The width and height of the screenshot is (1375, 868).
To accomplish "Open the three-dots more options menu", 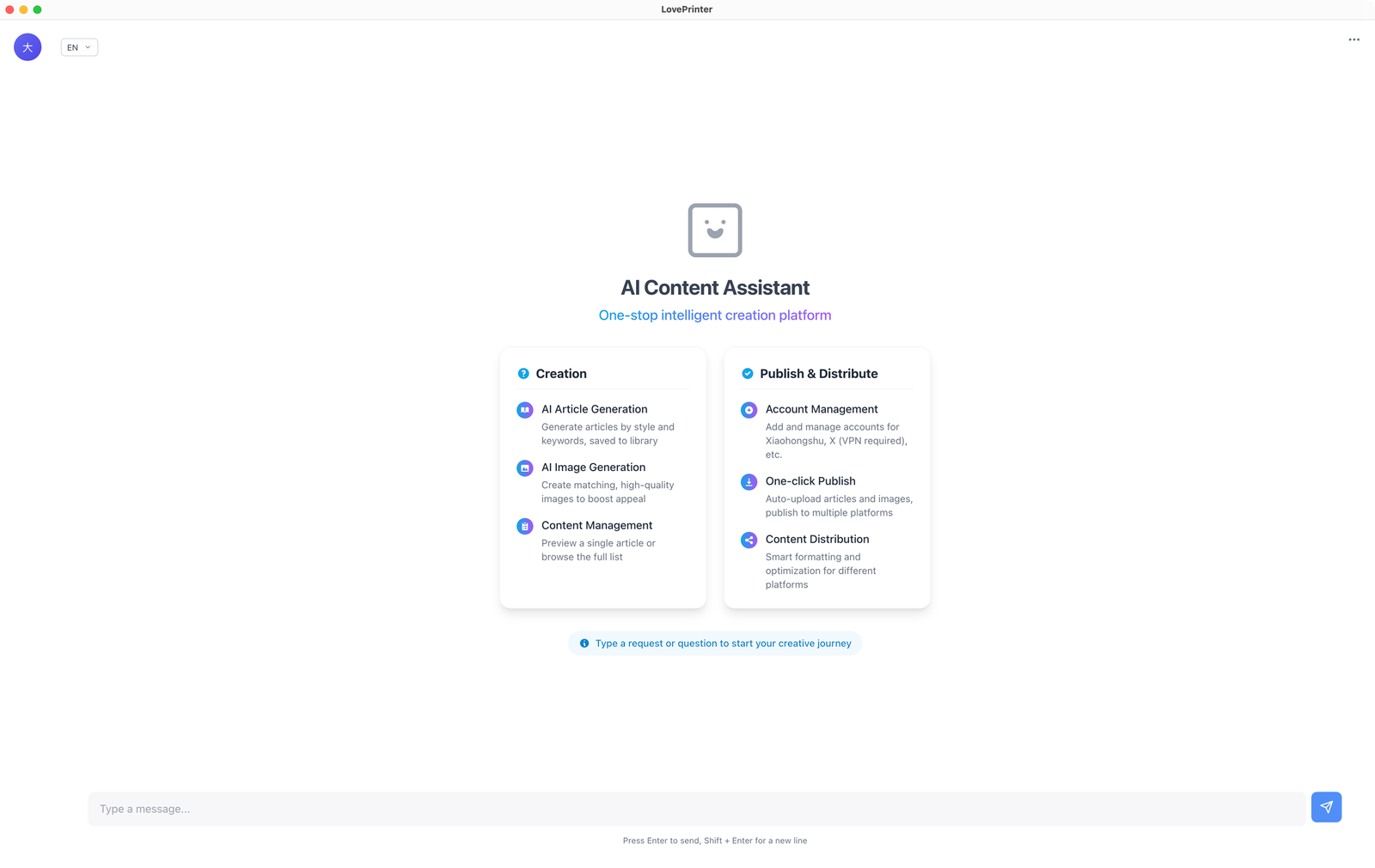I will coord(1354,40).
